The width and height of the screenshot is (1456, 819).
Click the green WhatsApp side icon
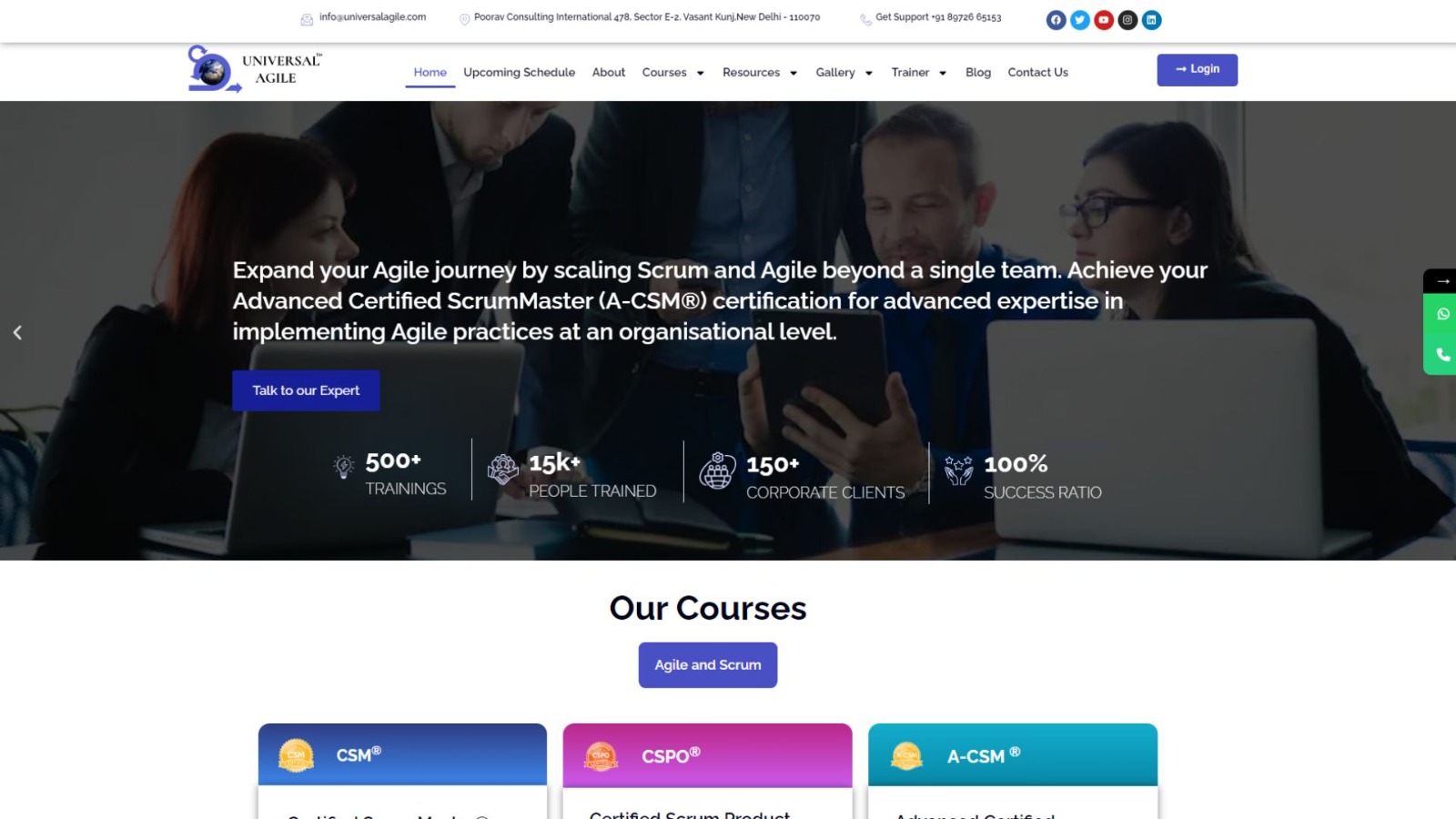tap(1442, 314)
